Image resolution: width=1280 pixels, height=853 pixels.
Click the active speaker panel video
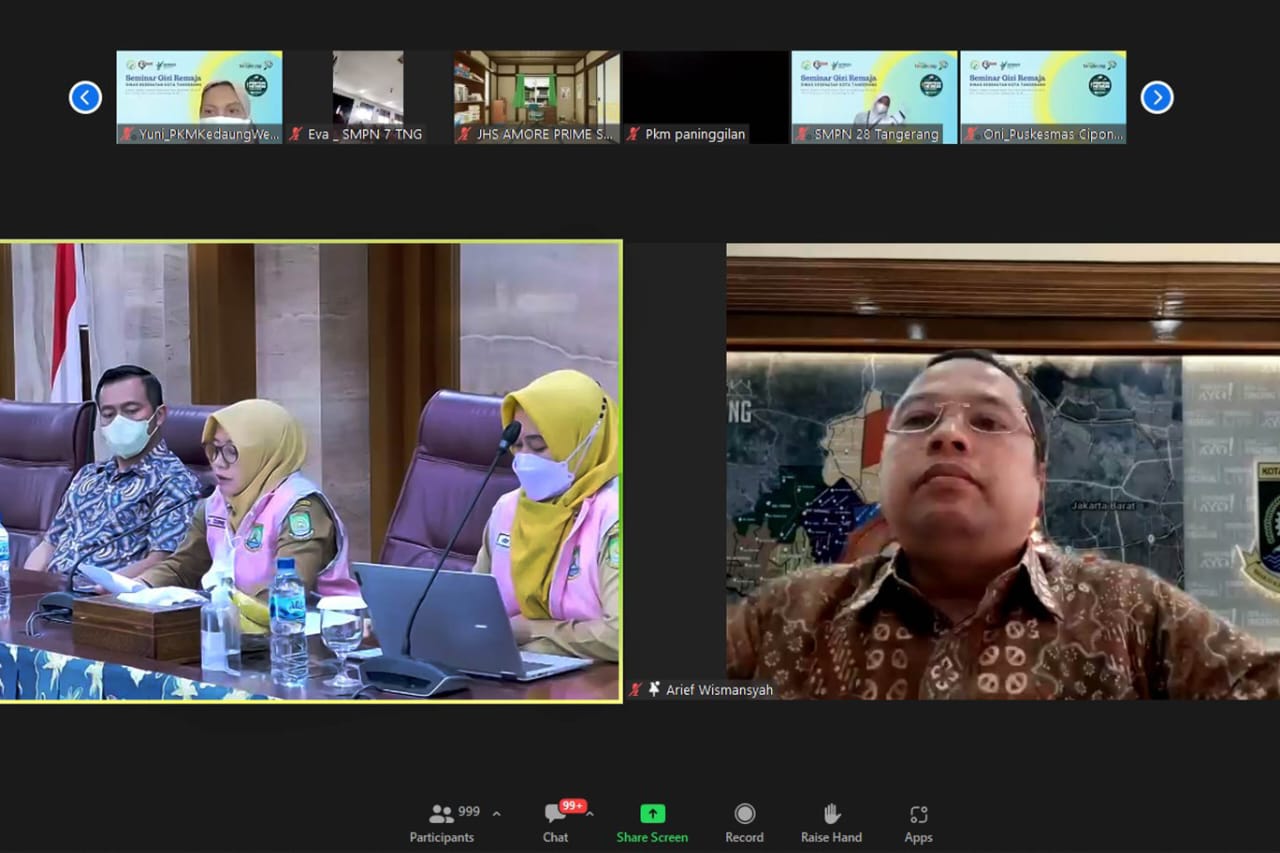click(x=310, y=470)
